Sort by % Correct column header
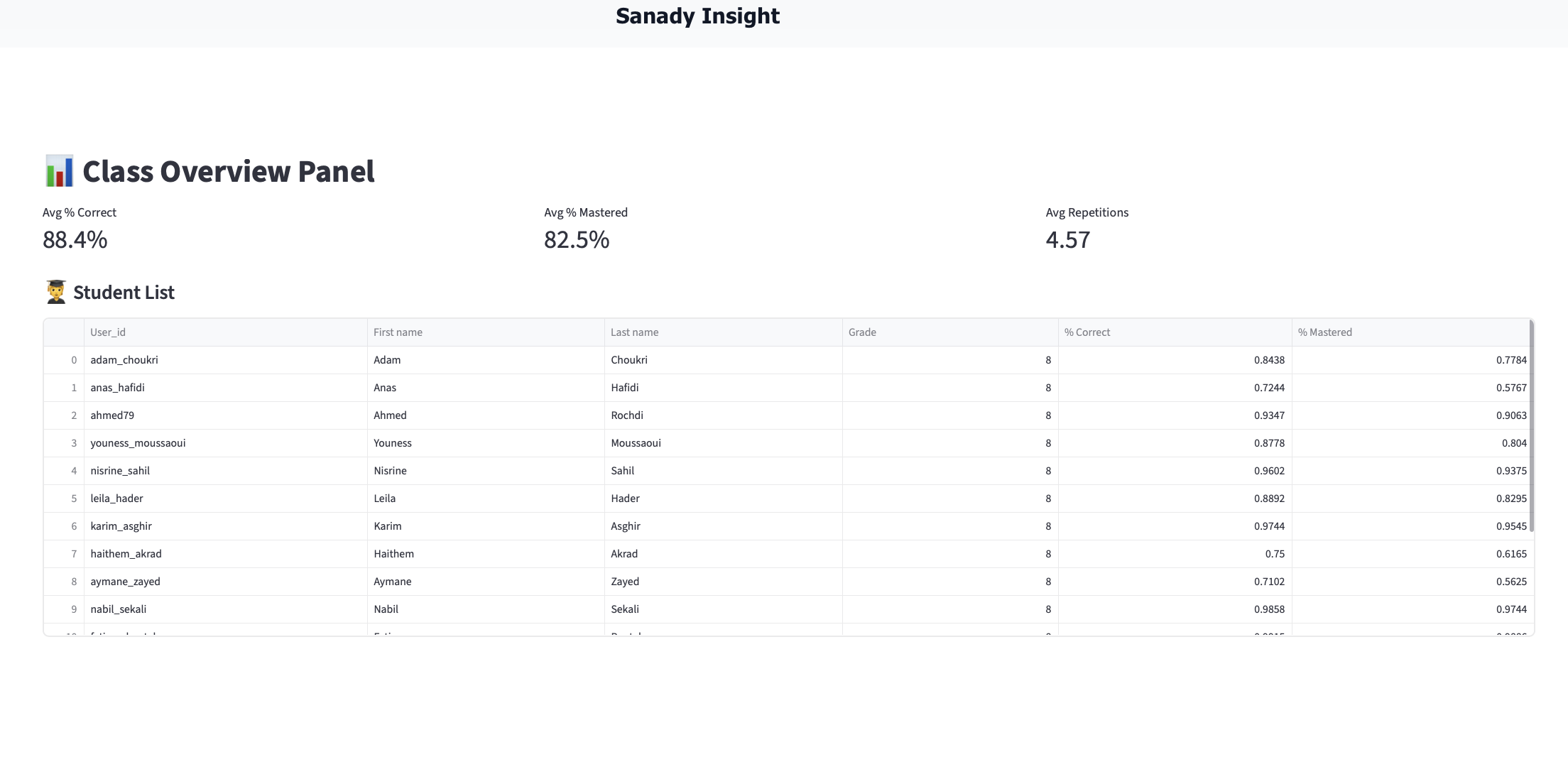 (1087, 332)
